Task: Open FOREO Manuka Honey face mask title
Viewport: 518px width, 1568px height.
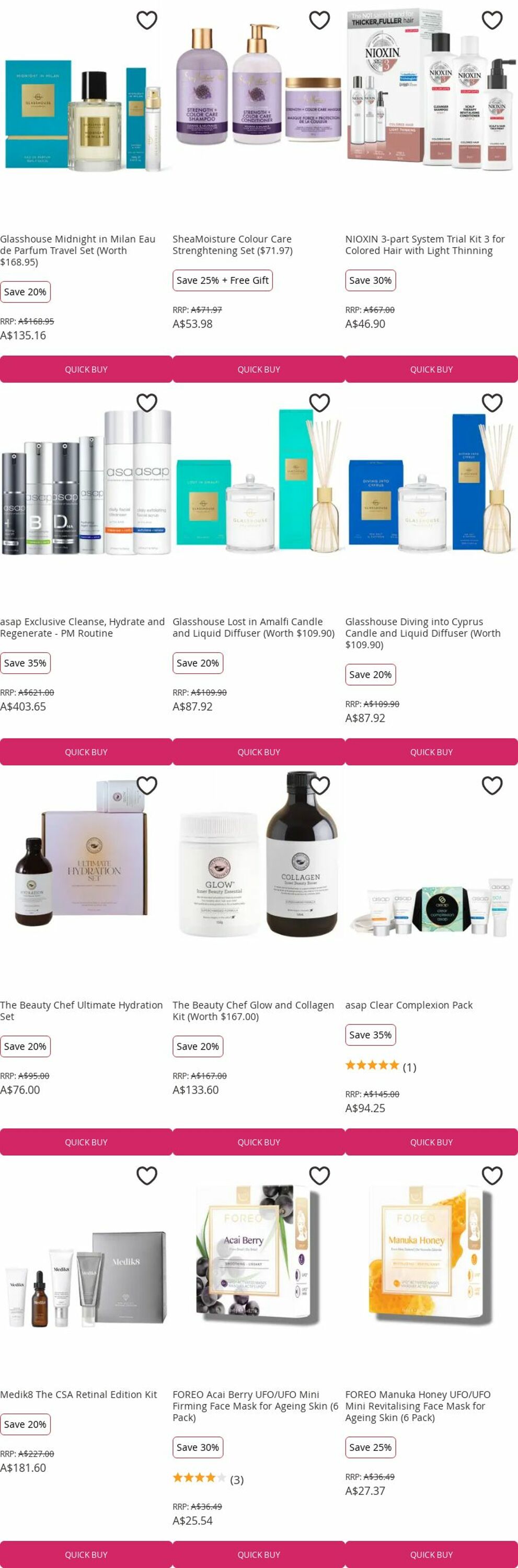Action: [418, 1405]
